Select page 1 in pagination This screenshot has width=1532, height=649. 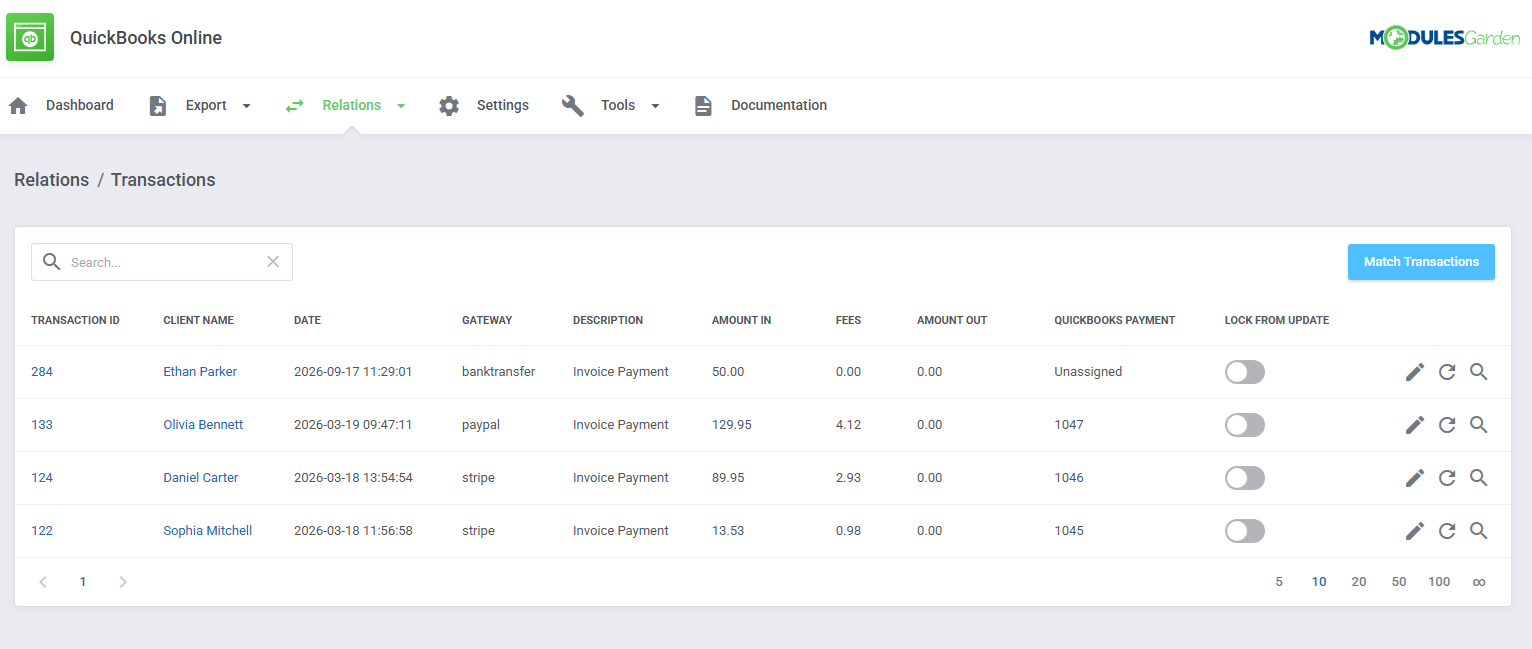point(83,582)
